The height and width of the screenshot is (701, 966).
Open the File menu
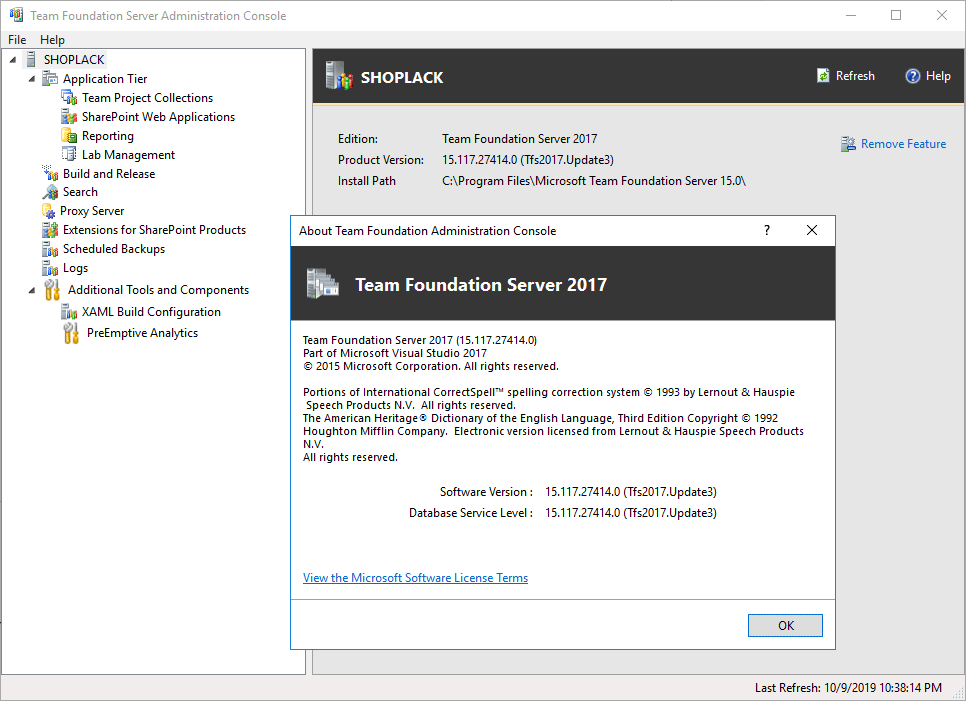(17, 39)
